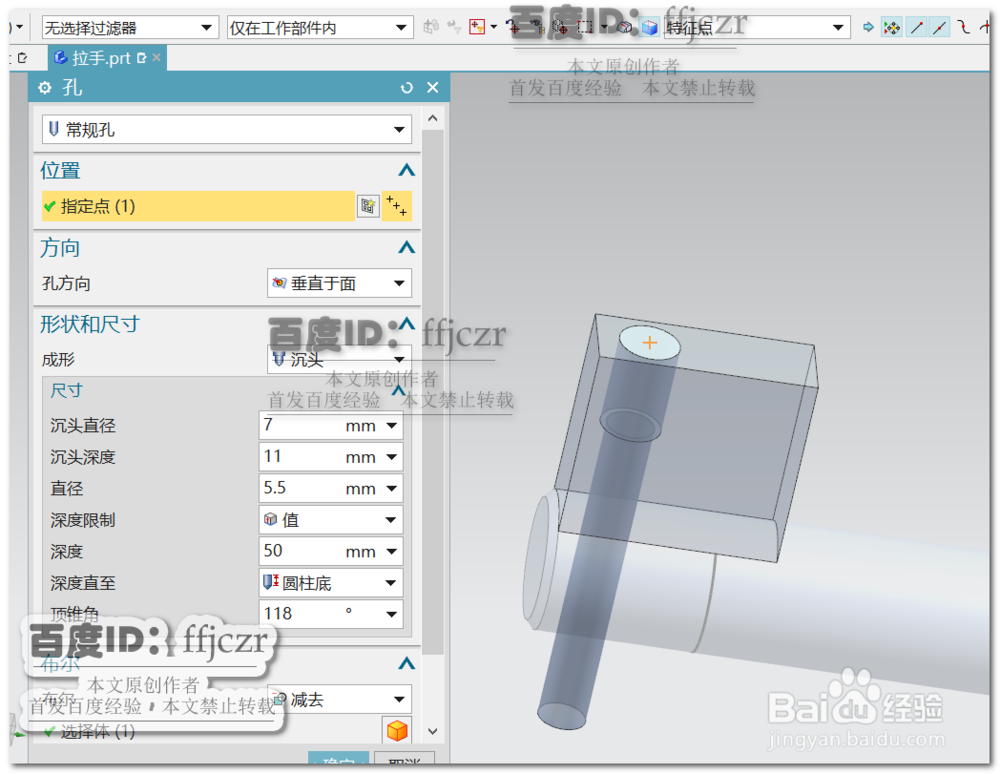Click the 直径 value field showing 5.5
Image resolution: width=1000 pixels, height=774 pixels.
[x=300, y=488]
